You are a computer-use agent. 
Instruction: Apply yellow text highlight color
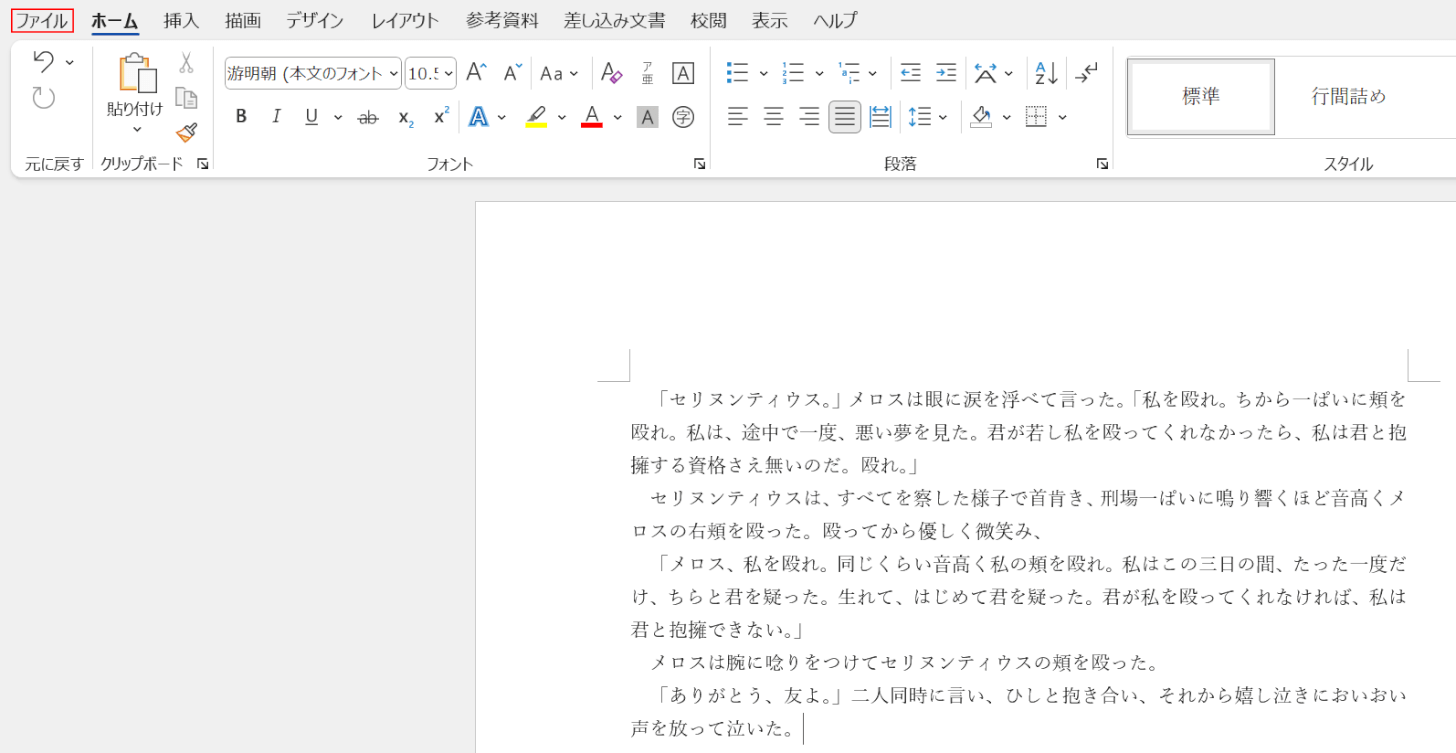[537, 117]
